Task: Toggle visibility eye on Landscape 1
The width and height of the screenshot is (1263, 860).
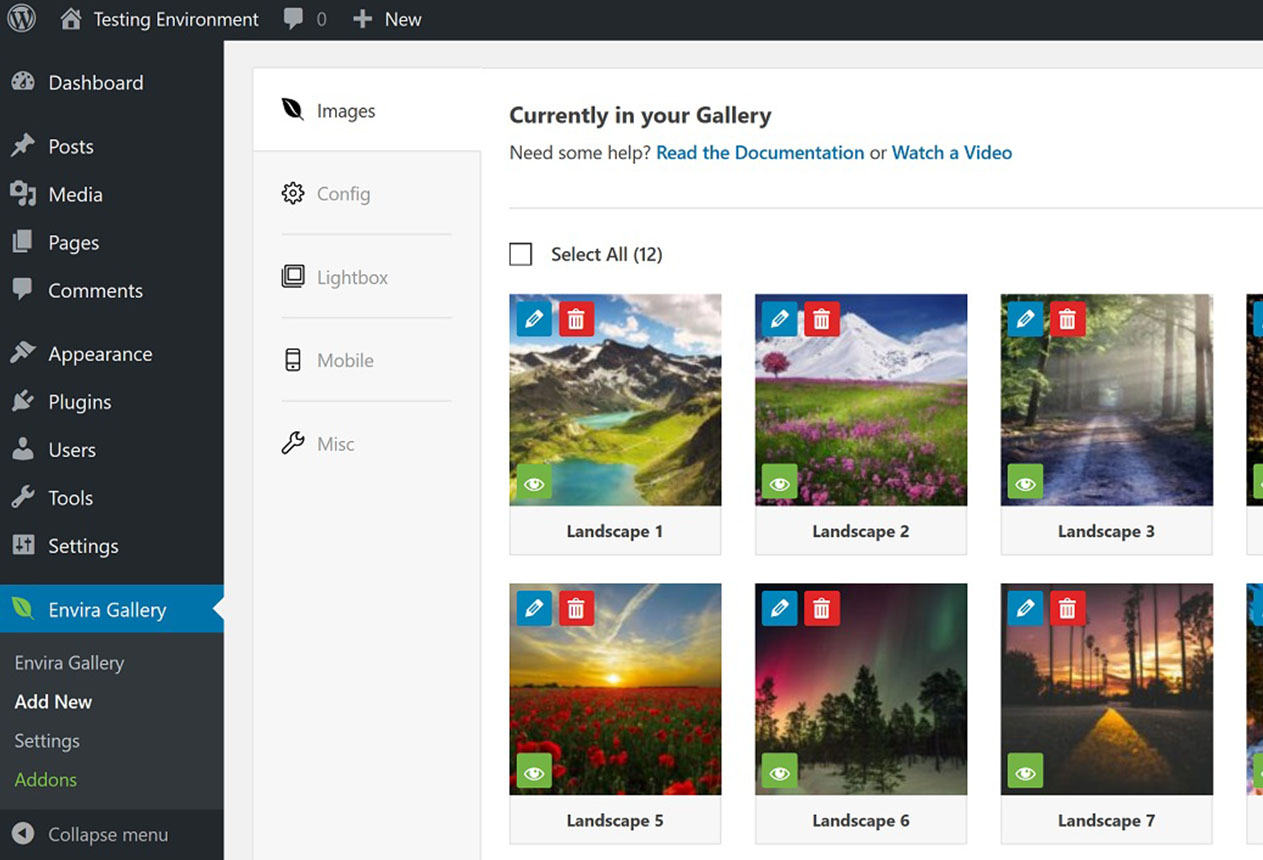Action: [534, 484]
